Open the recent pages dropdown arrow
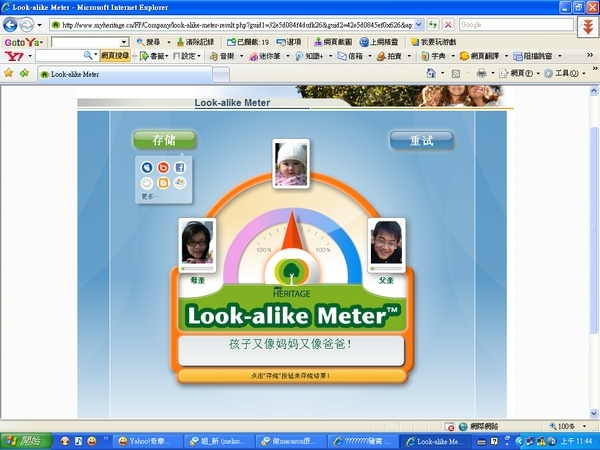Viewport: 600px width, 450px height. 39,25
